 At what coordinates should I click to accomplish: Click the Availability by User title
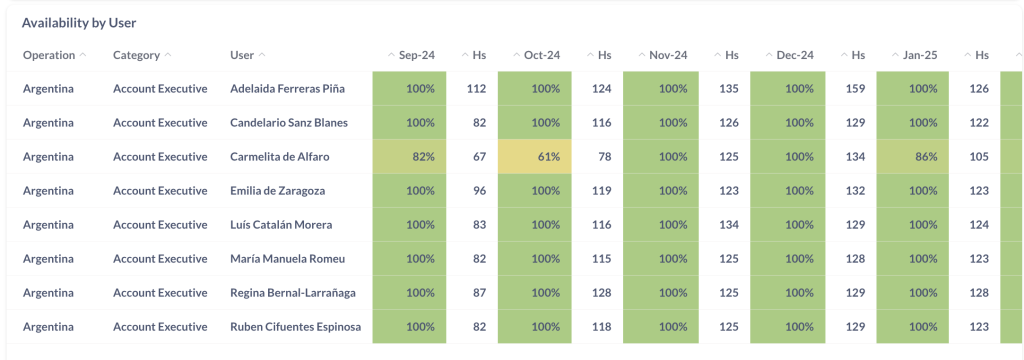coord(78,23)
